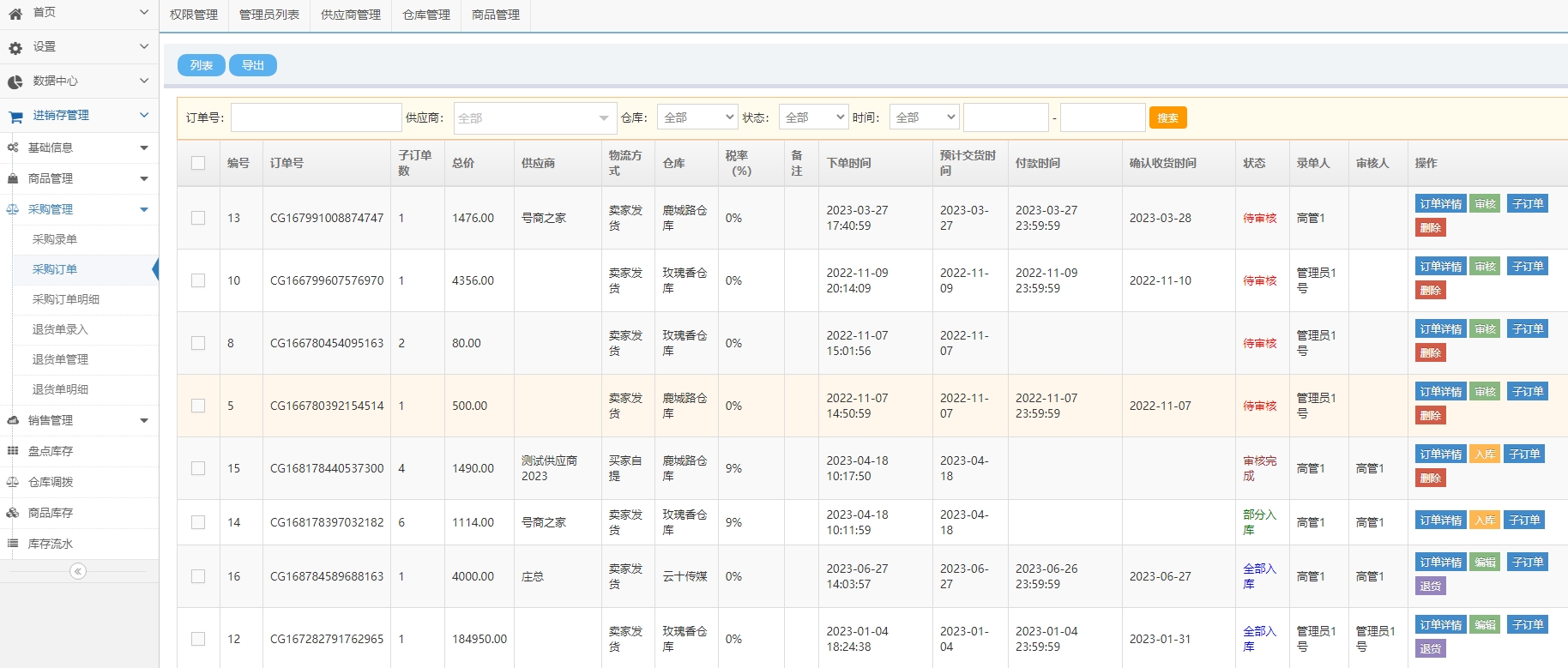Click the shopping cart inventory icon
This screenshot has height=668, width=1568.
point(15,117)
